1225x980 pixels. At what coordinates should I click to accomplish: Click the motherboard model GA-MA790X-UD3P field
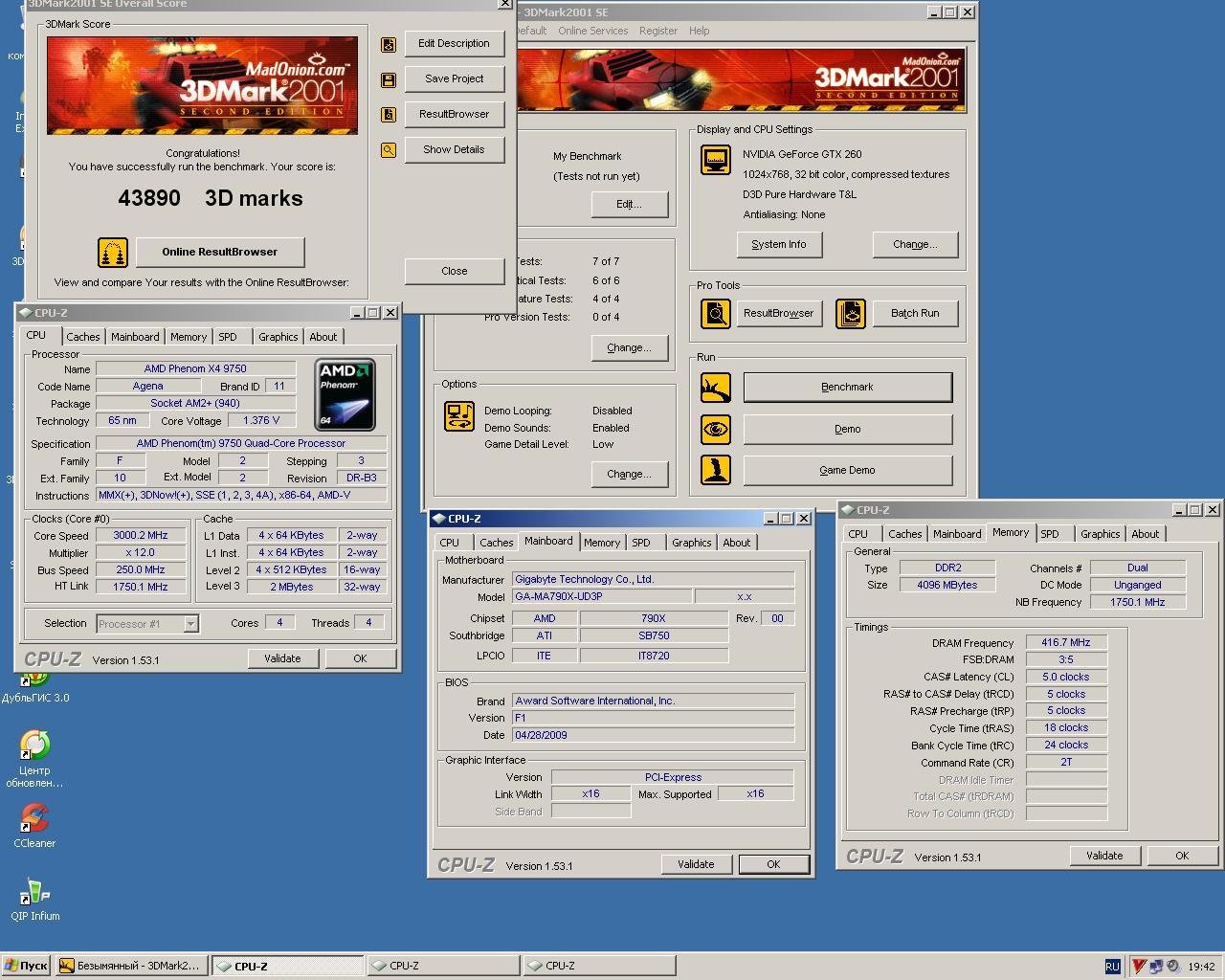(x=602, y=596)
